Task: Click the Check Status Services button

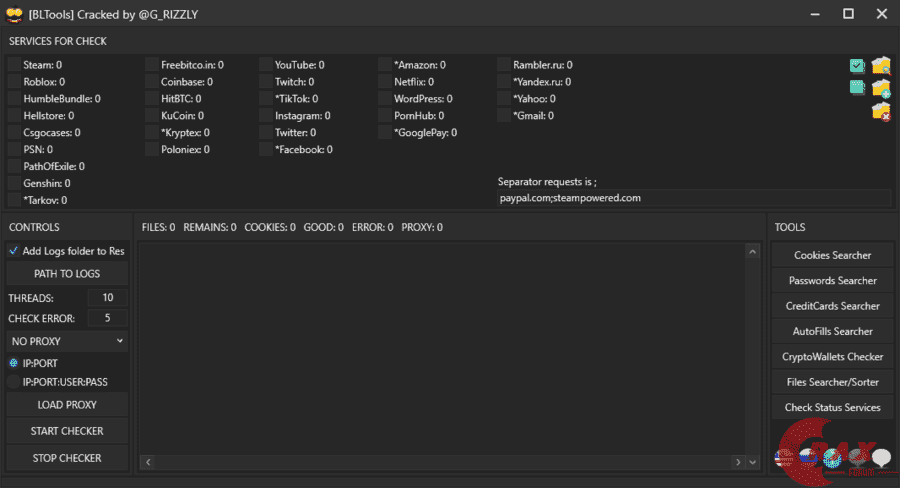Action: click(x=832, y=407)
